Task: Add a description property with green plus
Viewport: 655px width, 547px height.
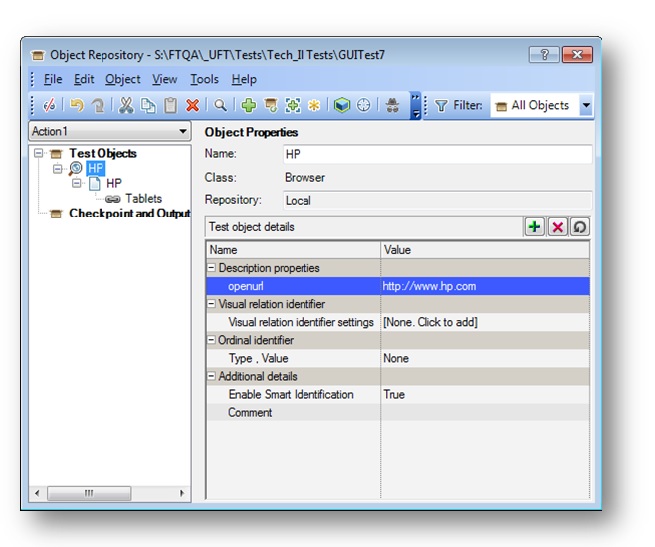Action: click(x=535, y=227)
